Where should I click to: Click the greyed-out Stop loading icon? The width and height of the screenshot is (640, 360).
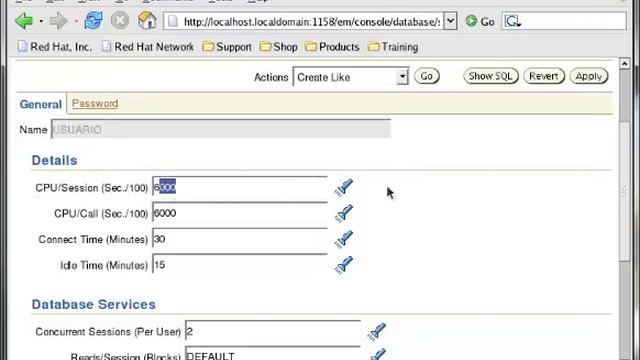click(x=120, y=20)
